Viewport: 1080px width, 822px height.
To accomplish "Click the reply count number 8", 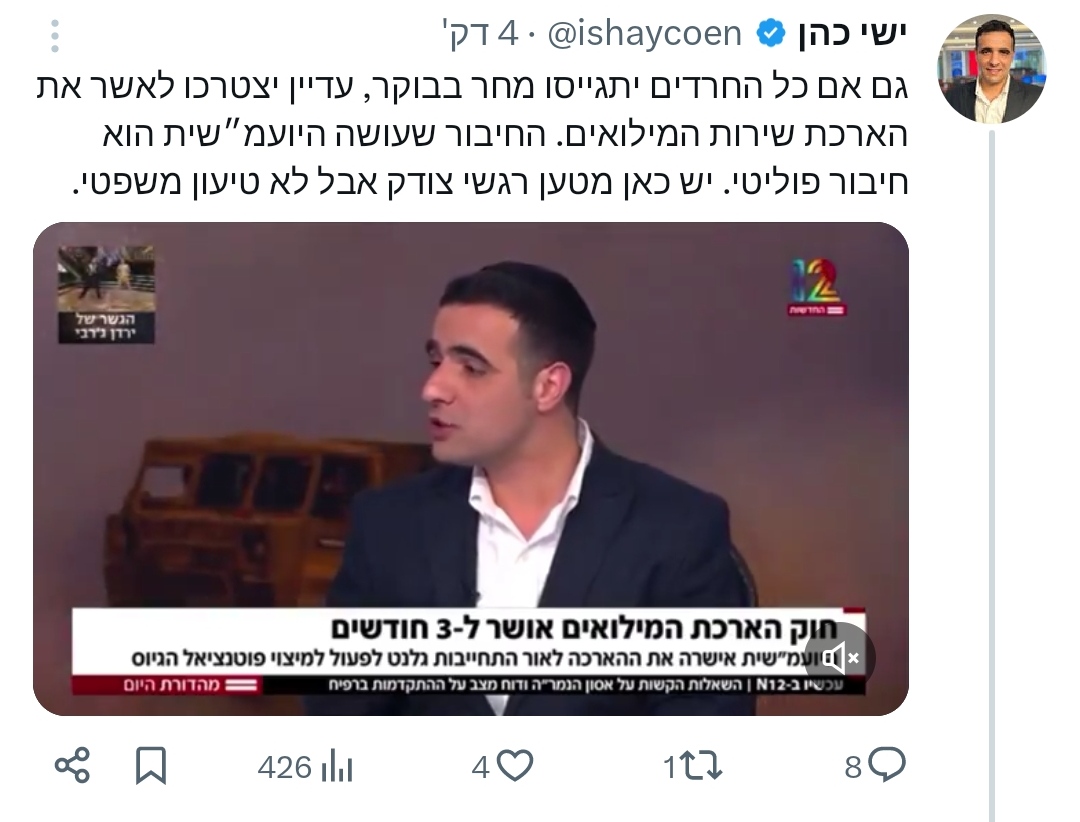I will point(853,767).
